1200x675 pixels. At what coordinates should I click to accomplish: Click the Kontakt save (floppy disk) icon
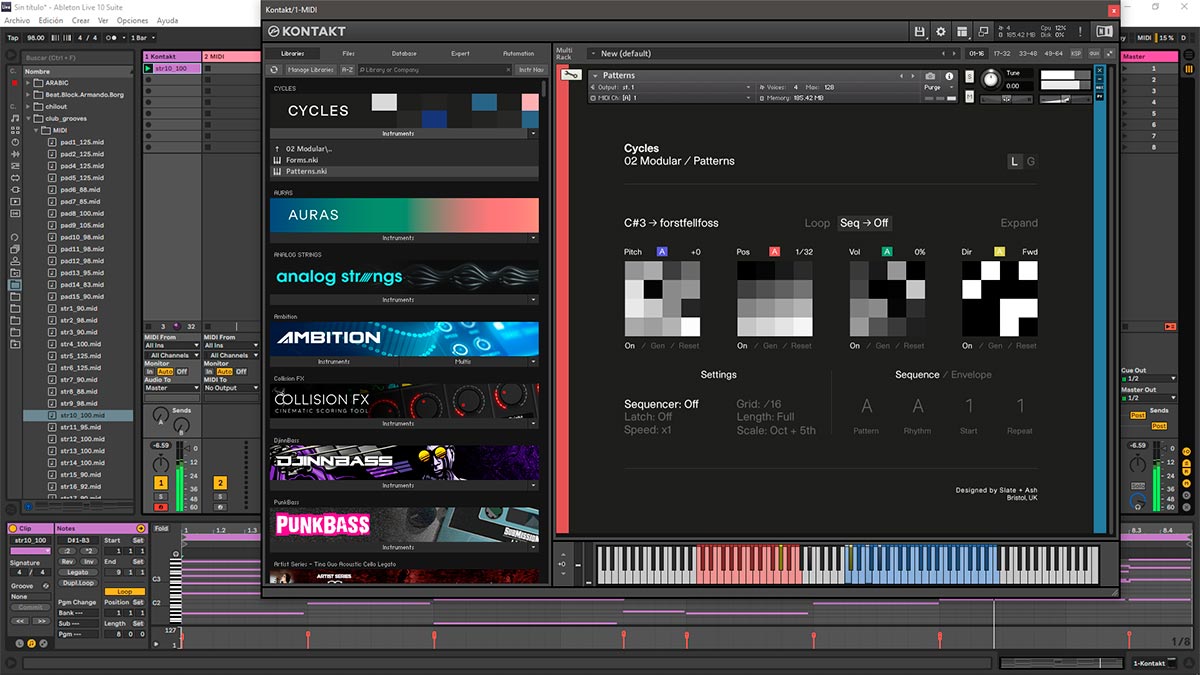[919, 32]
